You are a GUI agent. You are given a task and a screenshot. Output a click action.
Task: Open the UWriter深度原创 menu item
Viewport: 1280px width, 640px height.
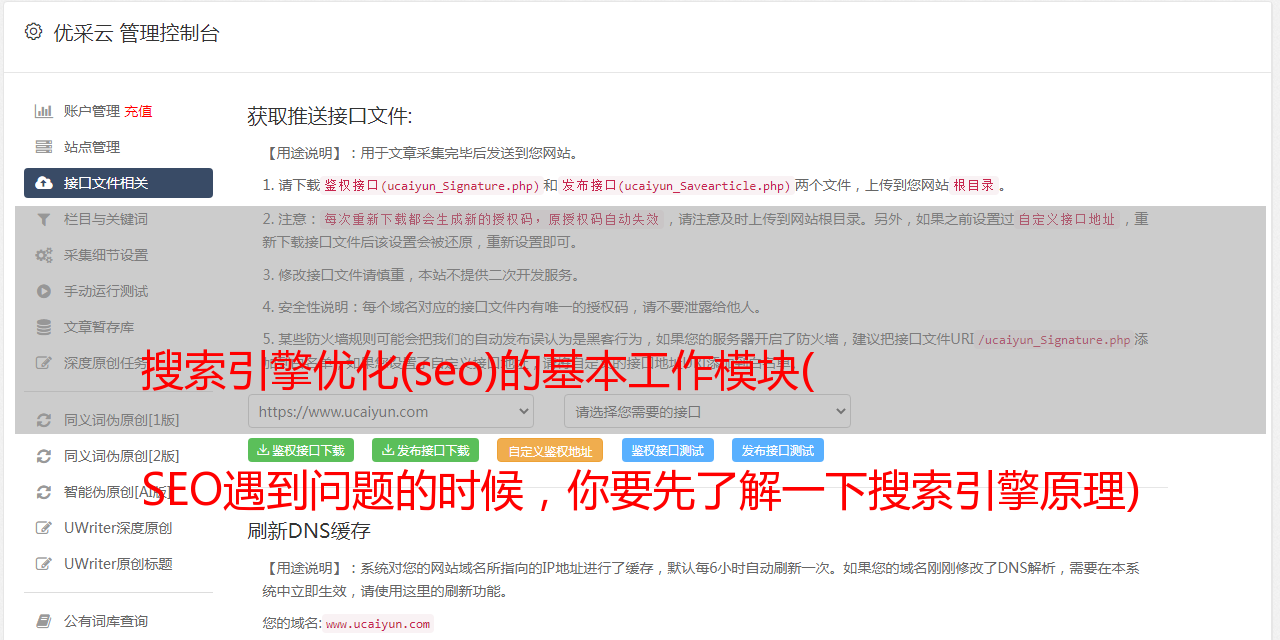click(118, 528)
